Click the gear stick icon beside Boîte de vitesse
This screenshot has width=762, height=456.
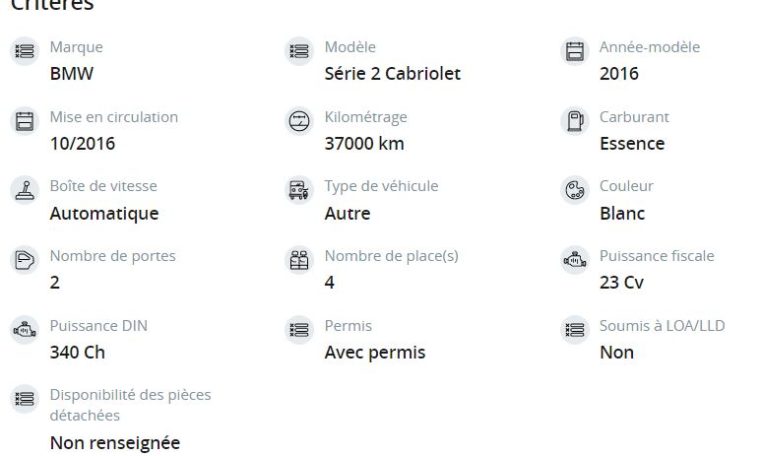[x=25, y=190]
